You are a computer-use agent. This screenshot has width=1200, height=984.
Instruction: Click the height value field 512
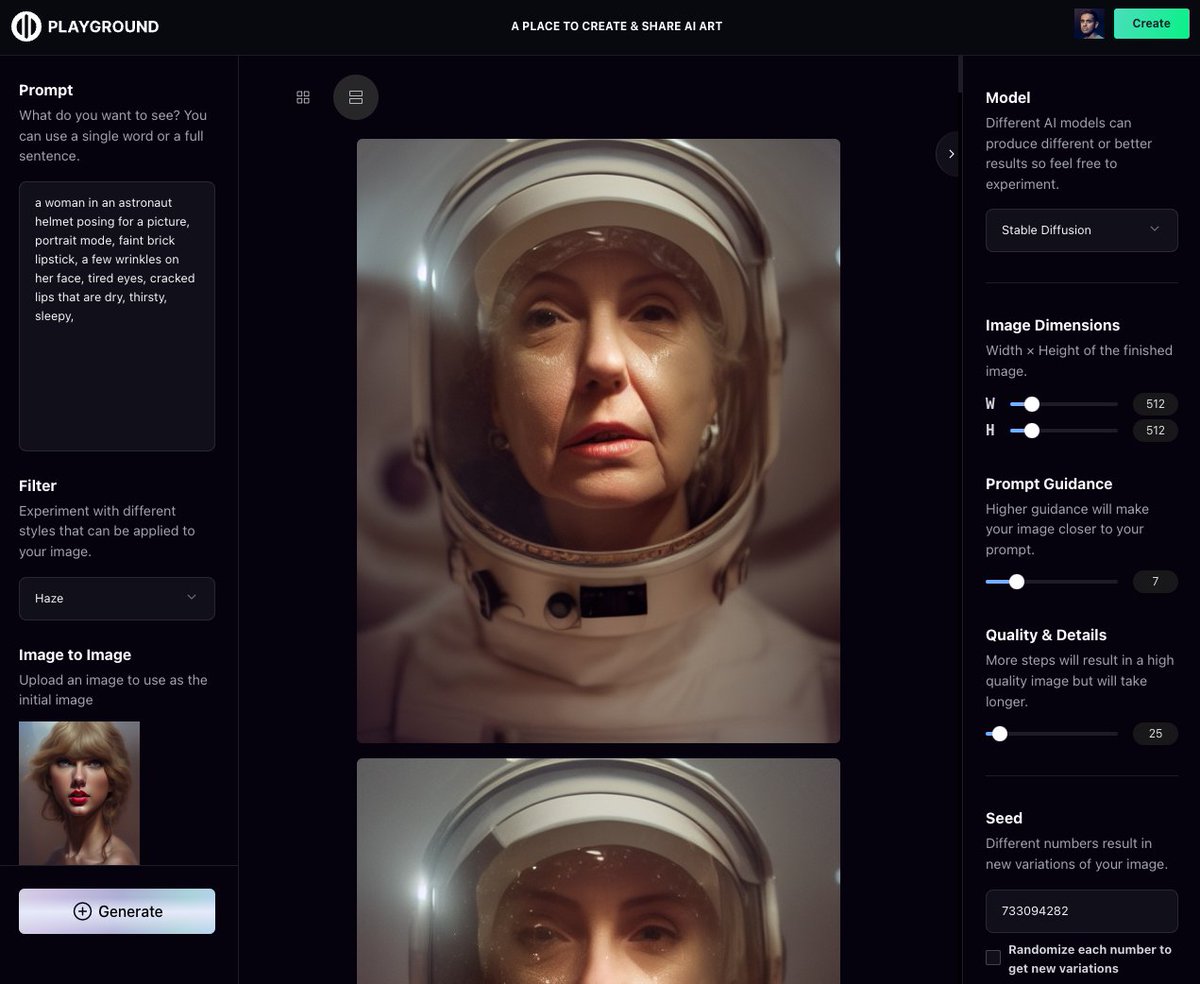(1155, 430)
